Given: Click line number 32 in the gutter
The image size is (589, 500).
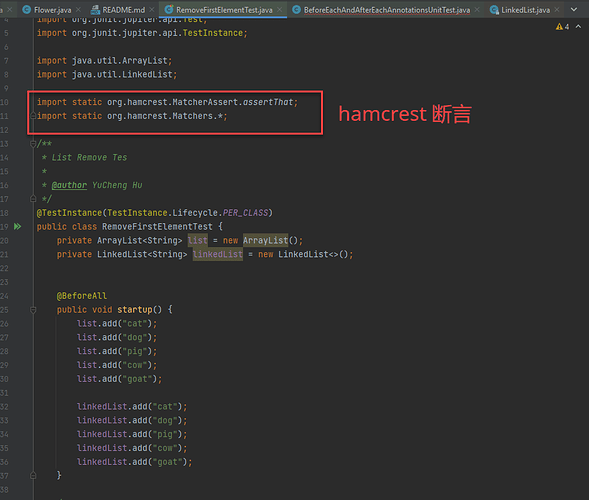Looking at the screenshot, I should coord(4,407).
